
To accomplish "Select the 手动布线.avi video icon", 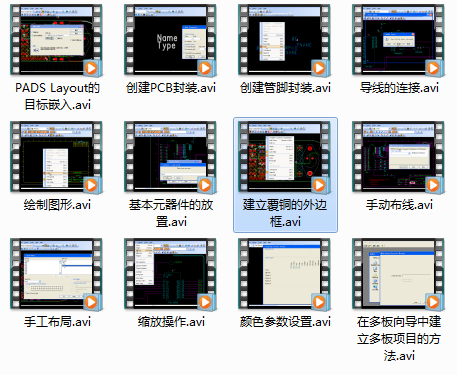I will (398, 157).
